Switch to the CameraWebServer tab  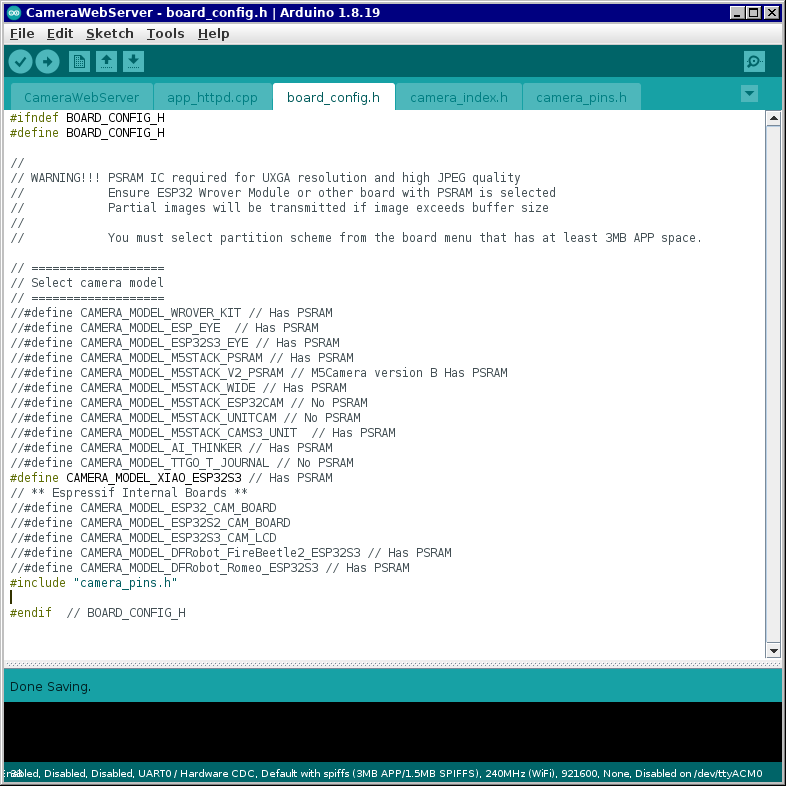tap(81, 98)
